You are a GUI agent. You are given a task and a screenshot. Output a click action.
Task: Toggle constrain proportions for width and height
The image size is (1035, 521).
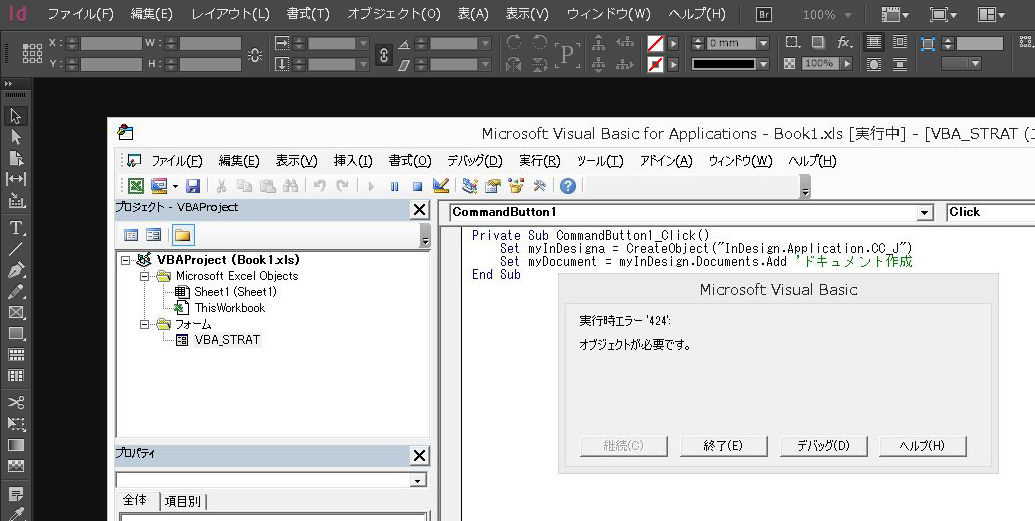[255, 54]
